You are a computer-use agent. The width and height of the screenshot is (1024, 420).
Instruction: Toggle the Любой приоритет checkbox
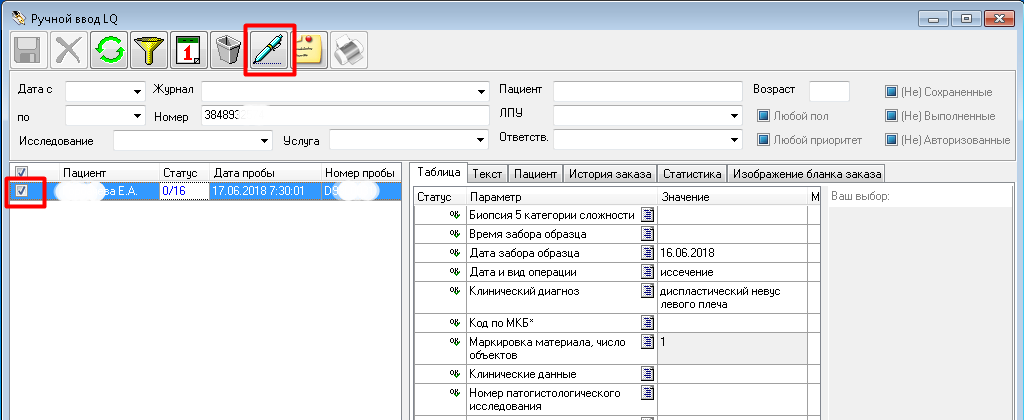(763, 139)
